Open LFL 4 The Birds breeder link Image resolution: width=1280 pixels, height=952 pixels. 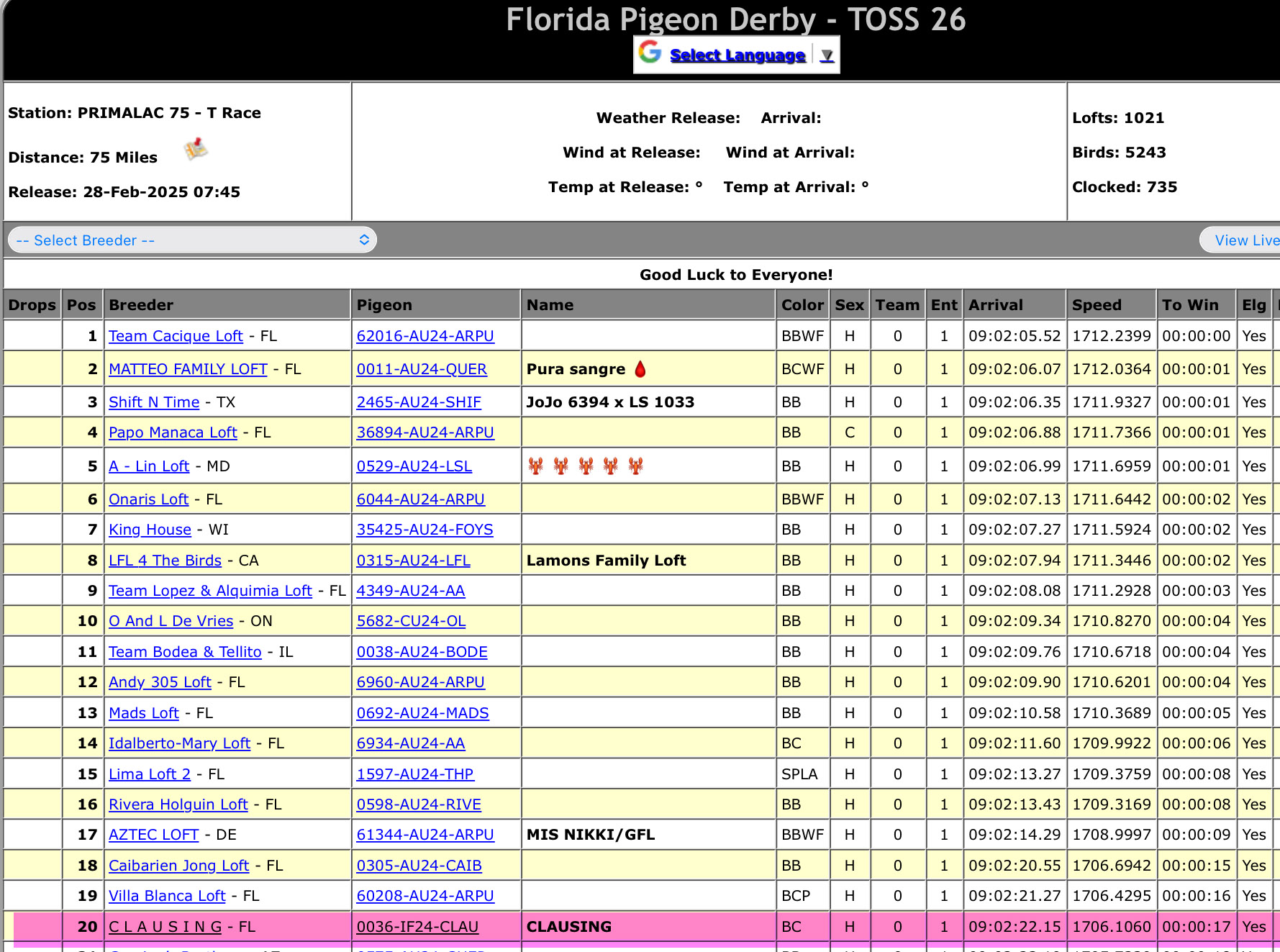pos(165,561)
